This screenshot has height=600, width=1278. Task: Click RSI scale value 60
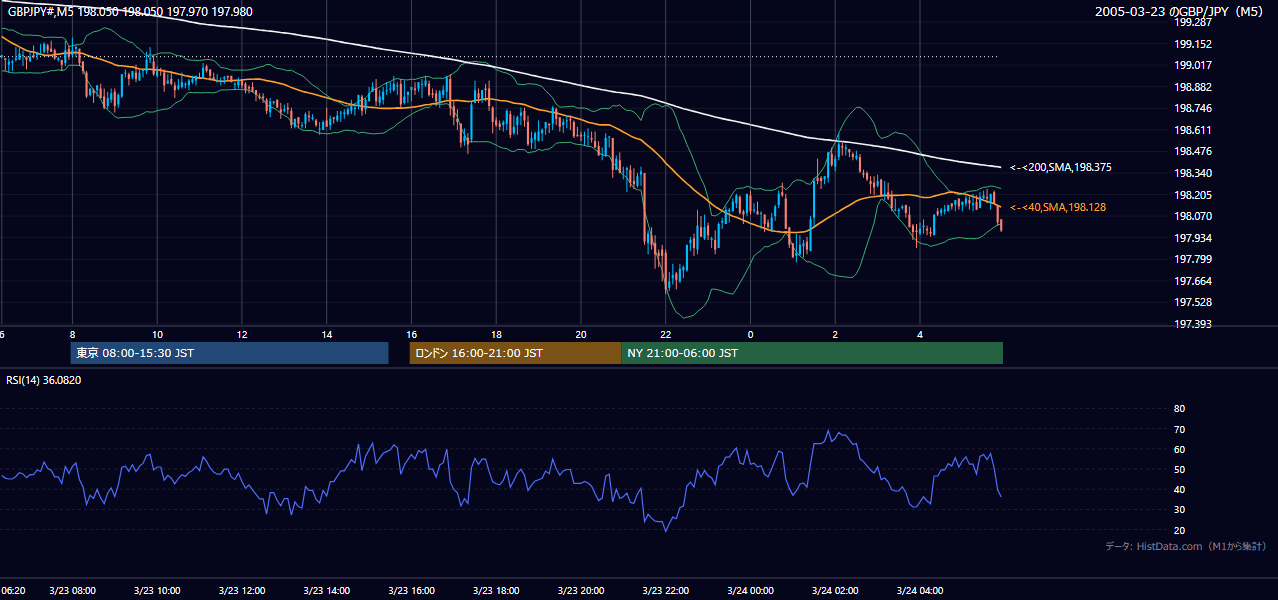click(1179, 449)
